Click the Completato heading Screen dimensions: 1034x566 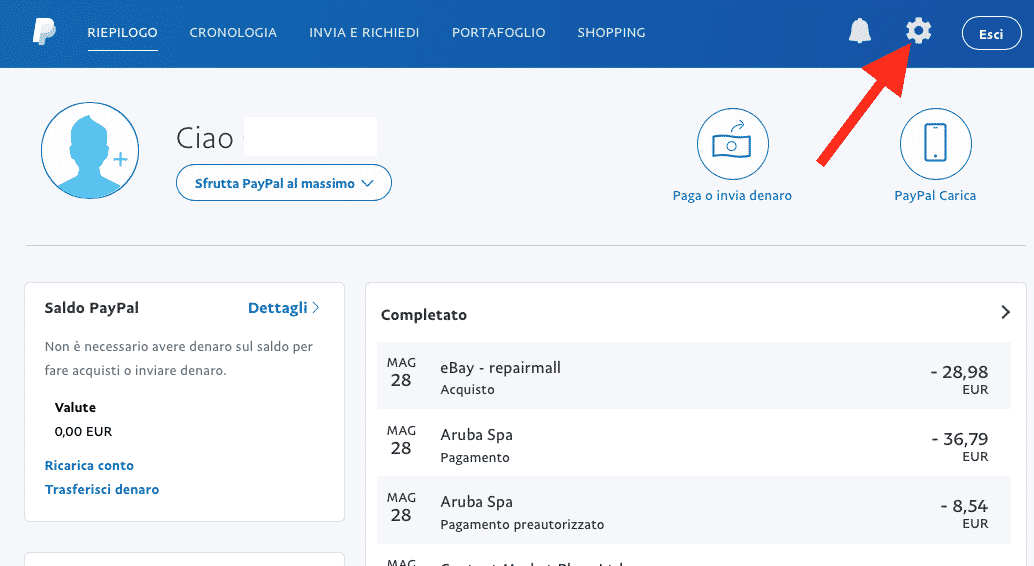coord(423,315)
